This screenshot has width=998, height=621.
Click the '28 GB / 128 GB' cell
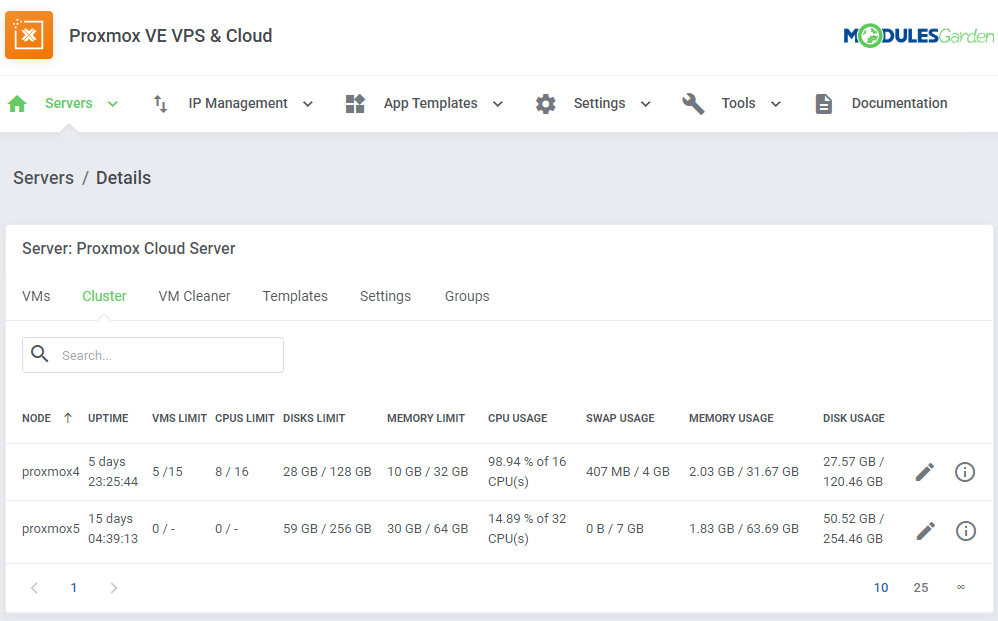(x=327, y=471)
